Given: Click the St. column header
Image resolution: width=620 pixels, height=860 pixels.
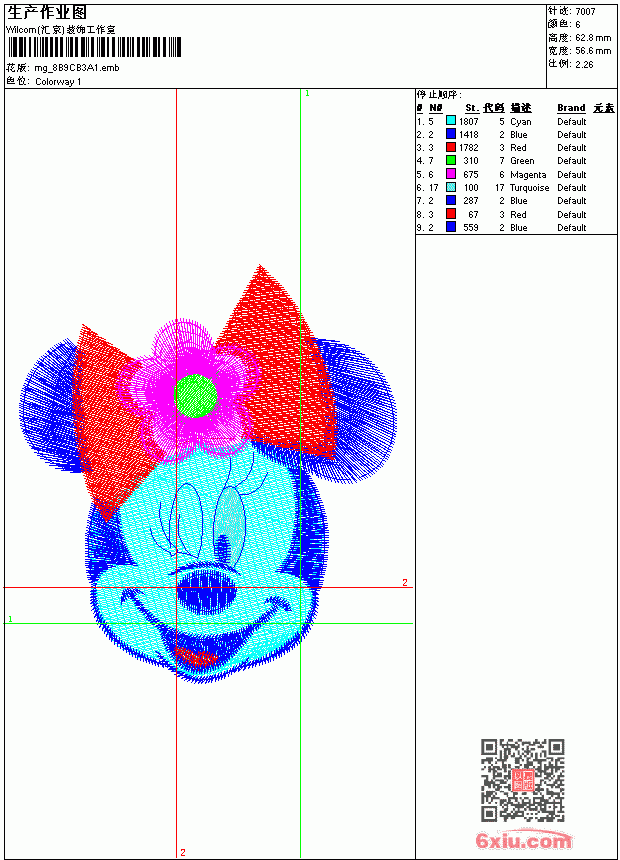Looking at the screenshot, I should [x=472, y=108].
